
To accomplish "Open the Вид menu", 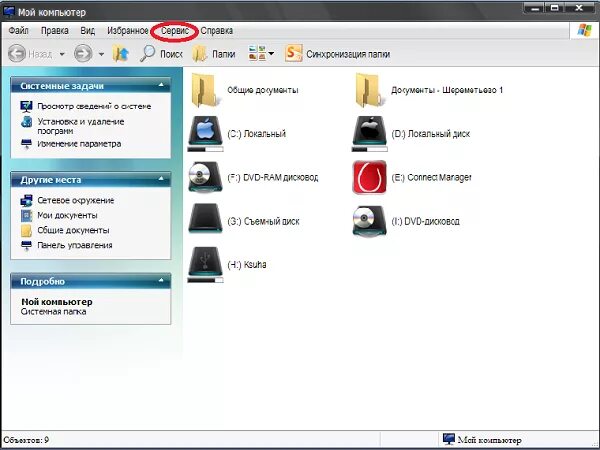I will tap(88, 31).
